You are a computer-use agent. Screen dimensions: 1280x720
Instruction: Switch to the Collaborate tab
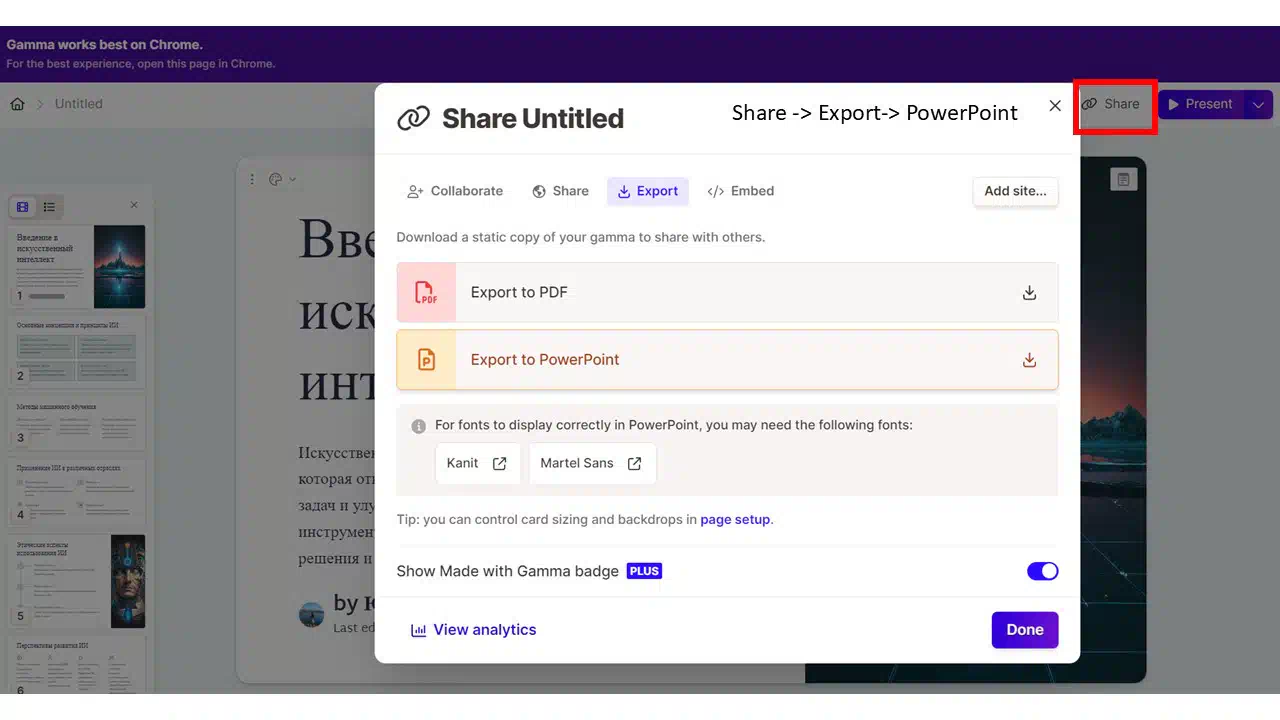pos(455,191)
